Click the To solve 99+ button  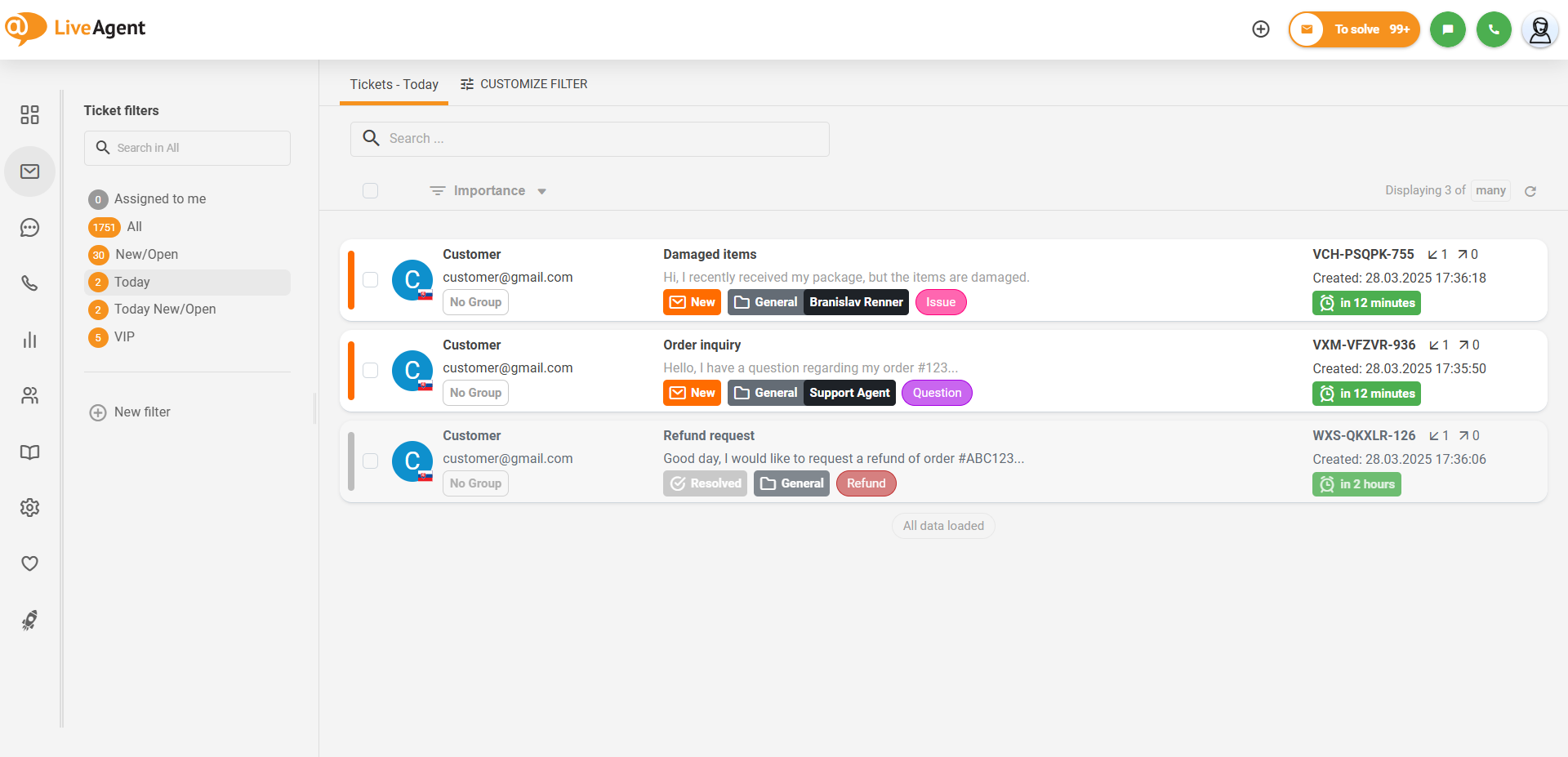coord(1354,29)
